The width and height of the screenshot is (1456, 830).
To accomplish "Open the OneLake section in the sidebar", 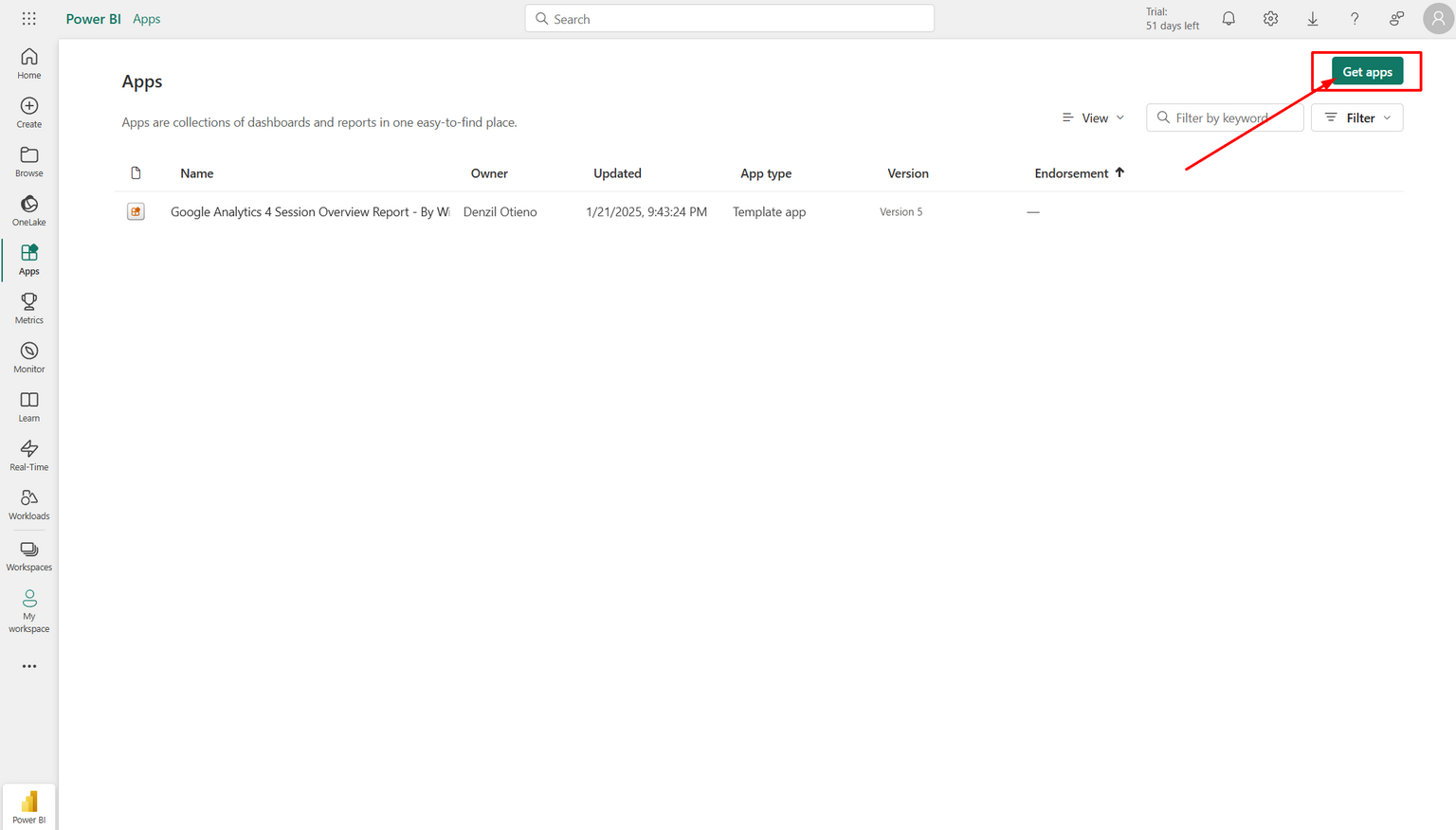I will 28,210.
